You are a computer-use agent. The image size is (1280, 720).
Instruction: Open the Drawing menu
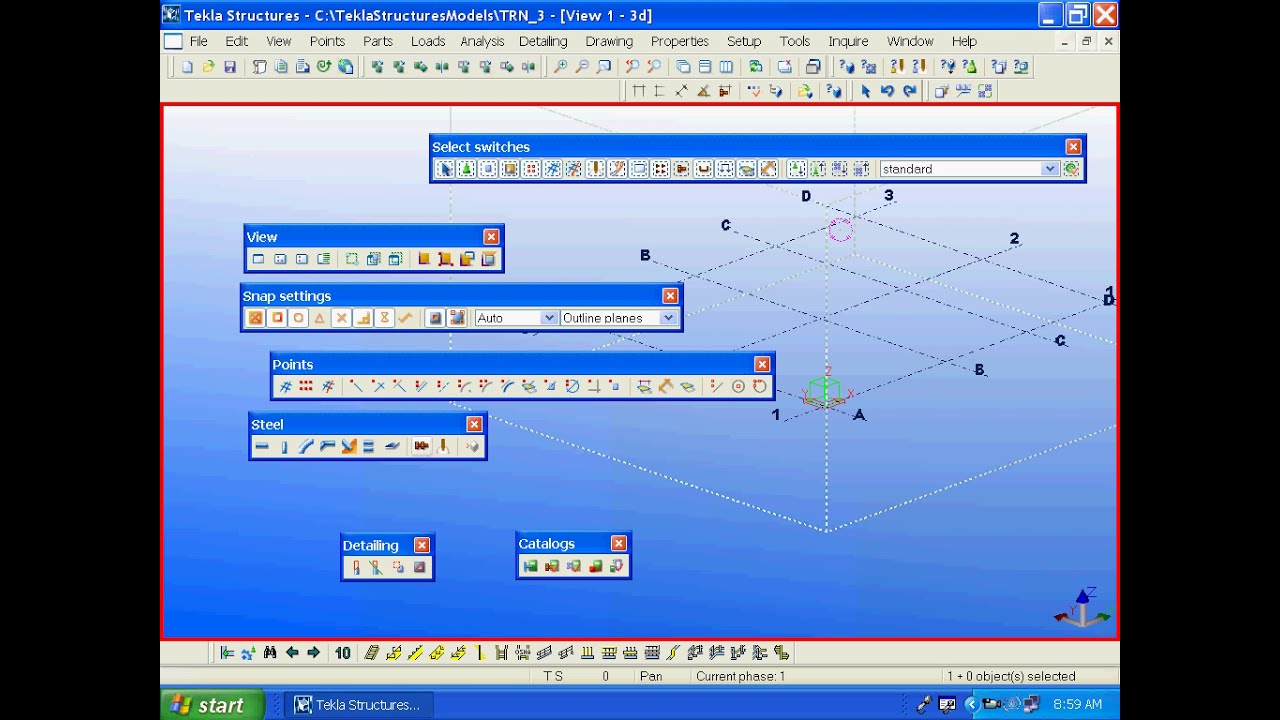click(x=609, y=41)
